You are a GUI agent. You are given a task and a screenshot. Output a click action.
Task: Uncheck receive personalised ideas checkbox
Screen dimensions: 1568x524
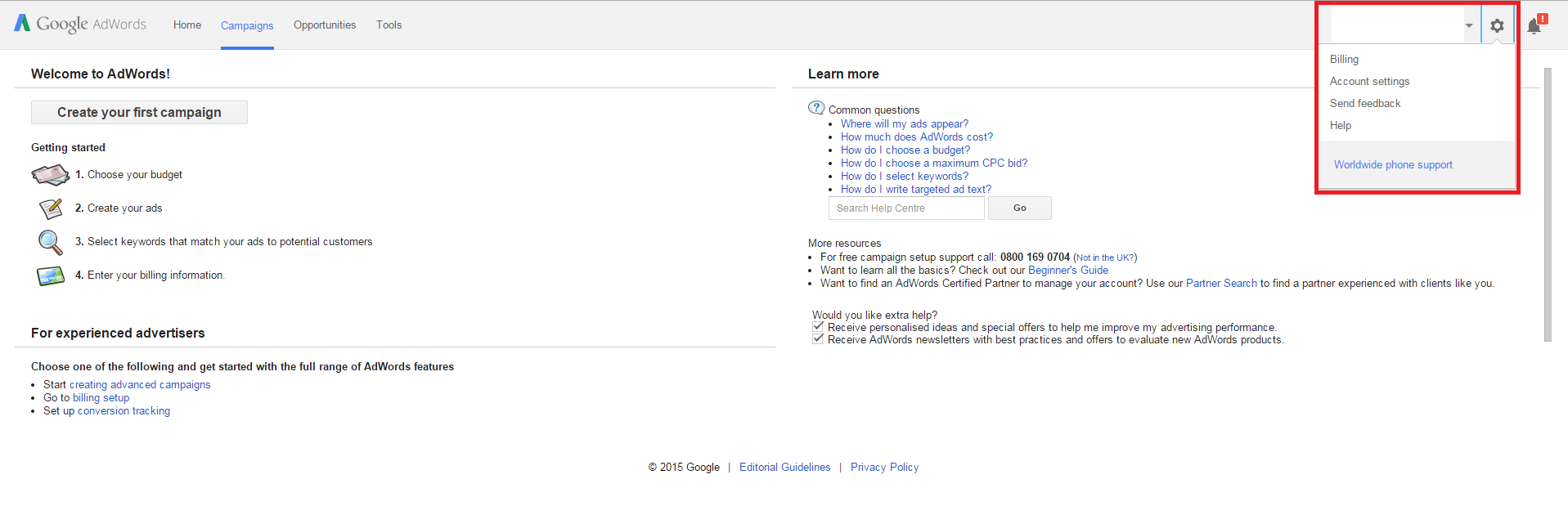pos(818,326)
